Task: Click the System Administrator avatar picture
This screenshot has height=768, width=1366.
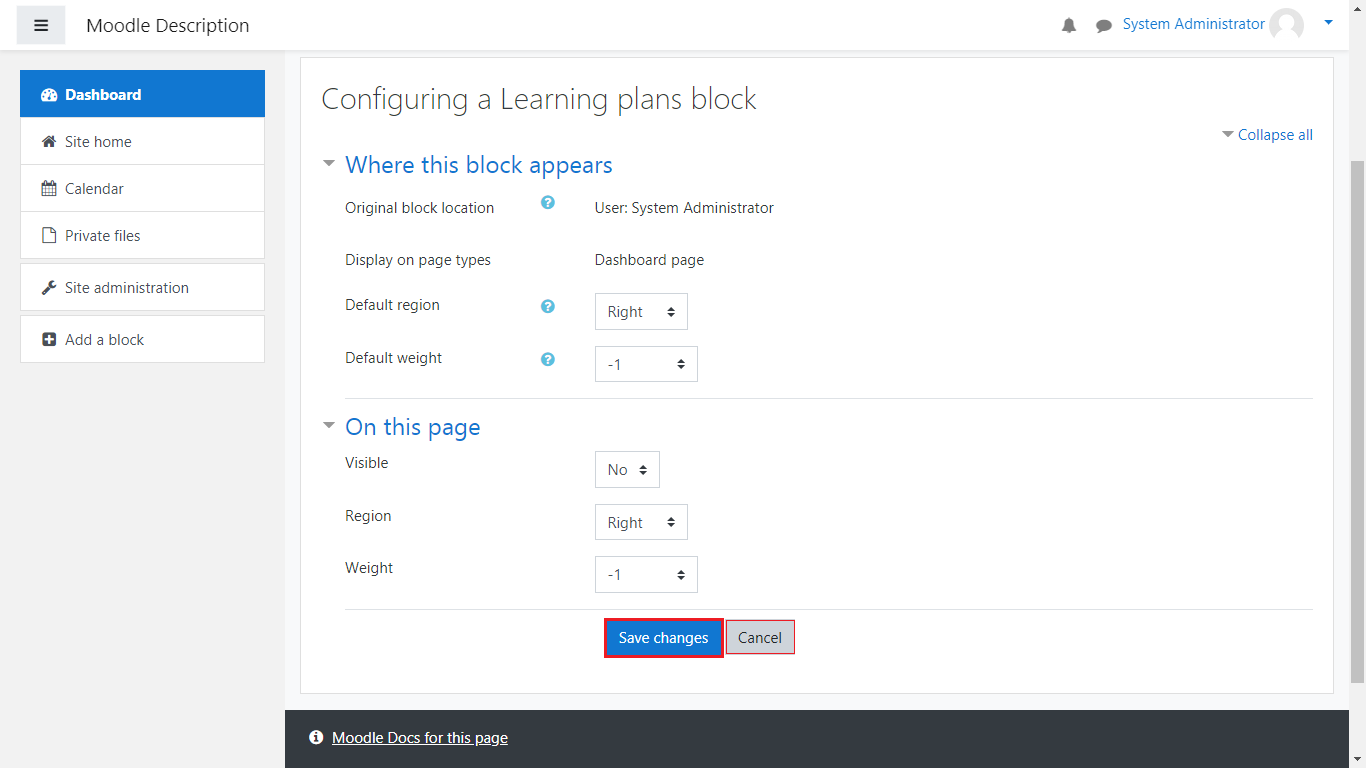Action: tap(1286, 25)
